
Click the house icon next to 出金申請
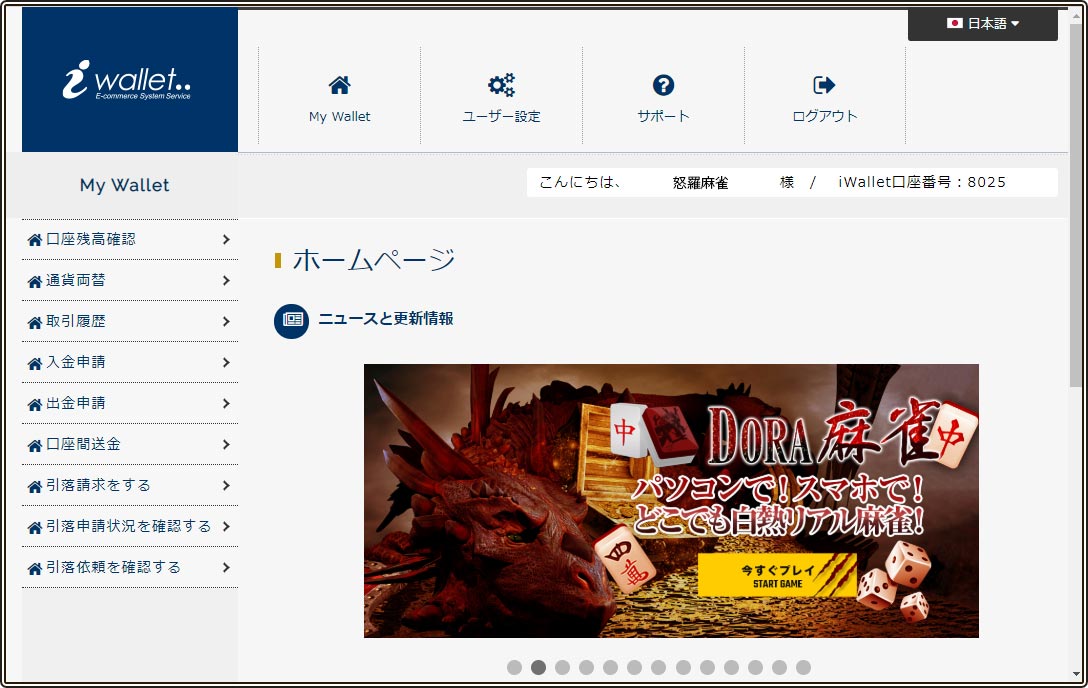tap(35, 404)
